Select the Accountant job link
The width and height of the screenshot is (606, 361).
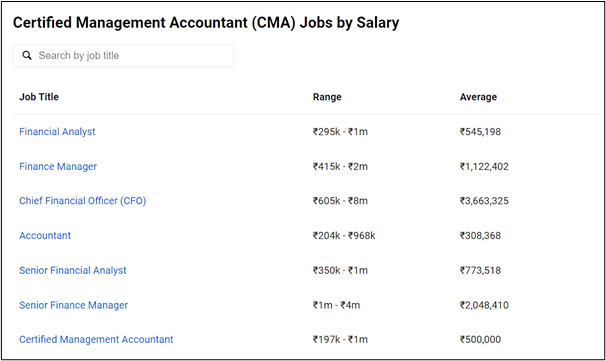[x=45, y=236]
